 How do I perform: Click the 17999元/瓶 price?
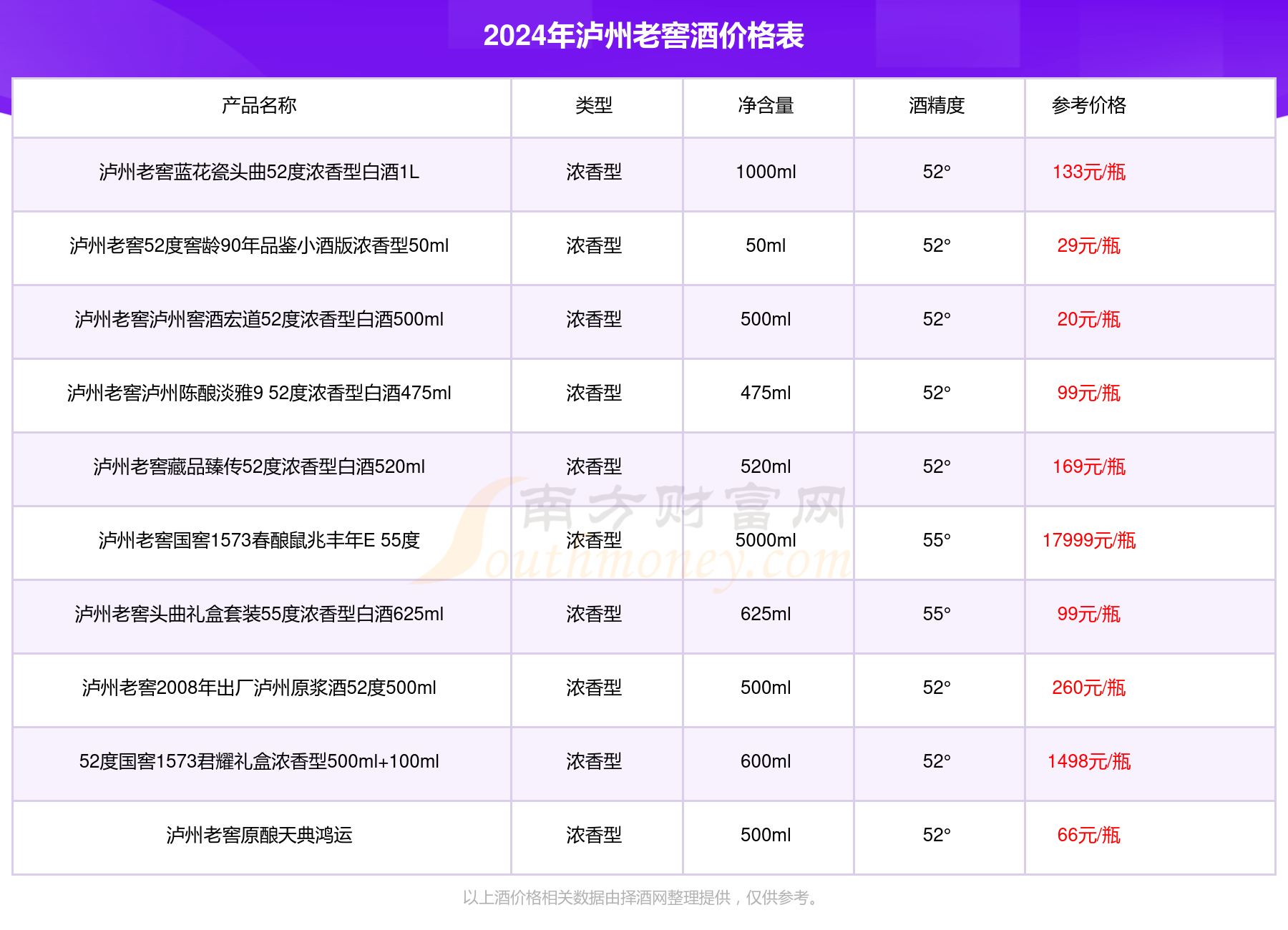(x=1088, y=541)
